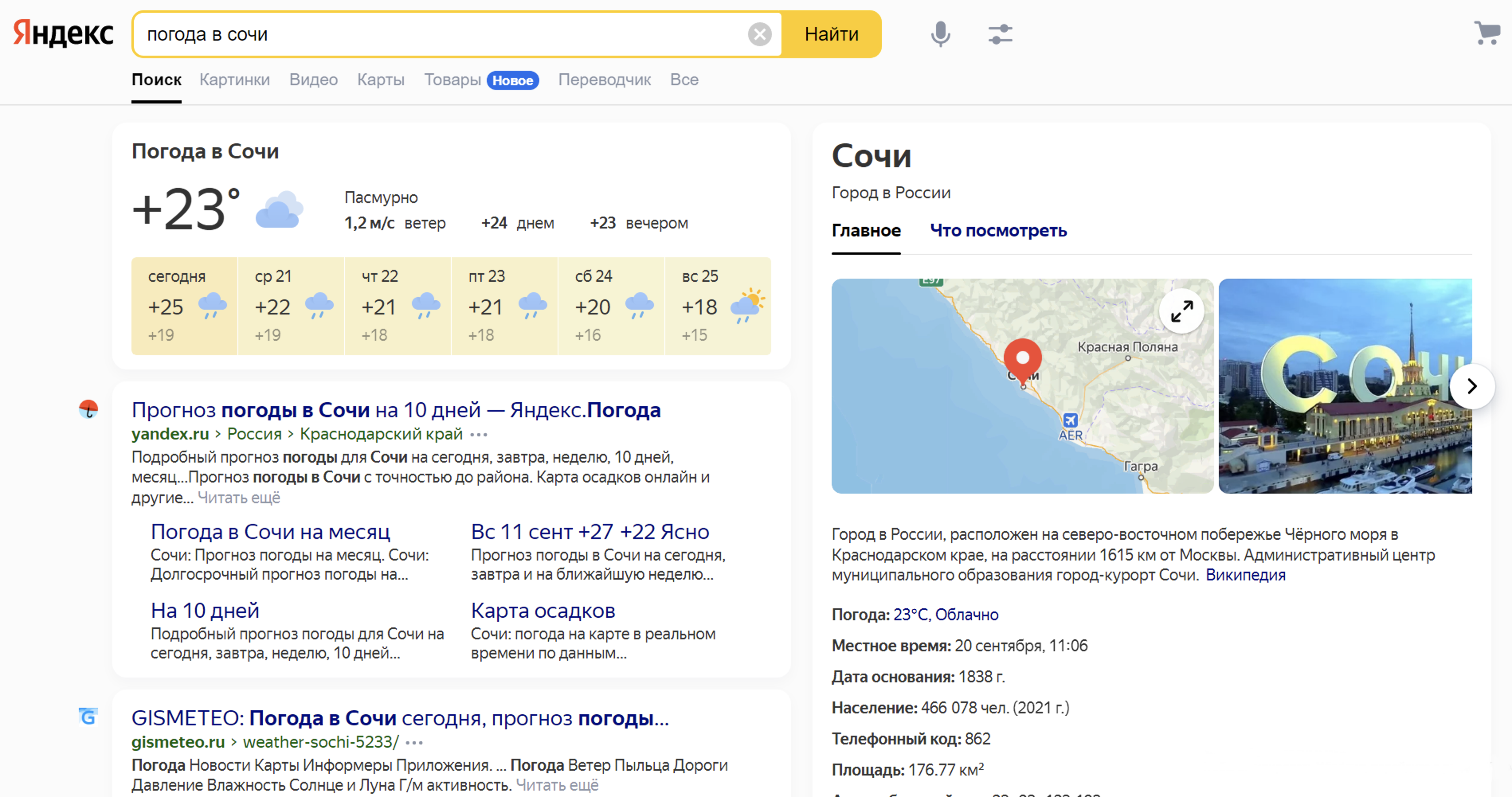1512x797 pixels.
Task: Open Прогноз погоды в Сочи на 10 дней result
Action: [x=396, y=410]
